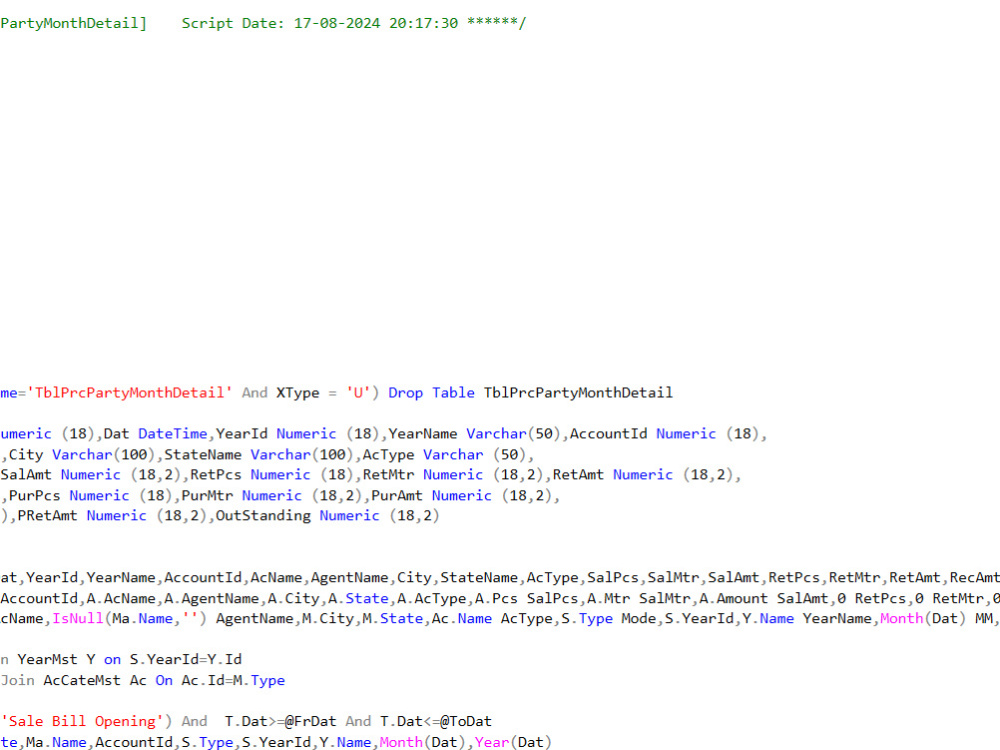
Task: Click 'YearMst' table name in the join
Action: click(x=47, y=659)
